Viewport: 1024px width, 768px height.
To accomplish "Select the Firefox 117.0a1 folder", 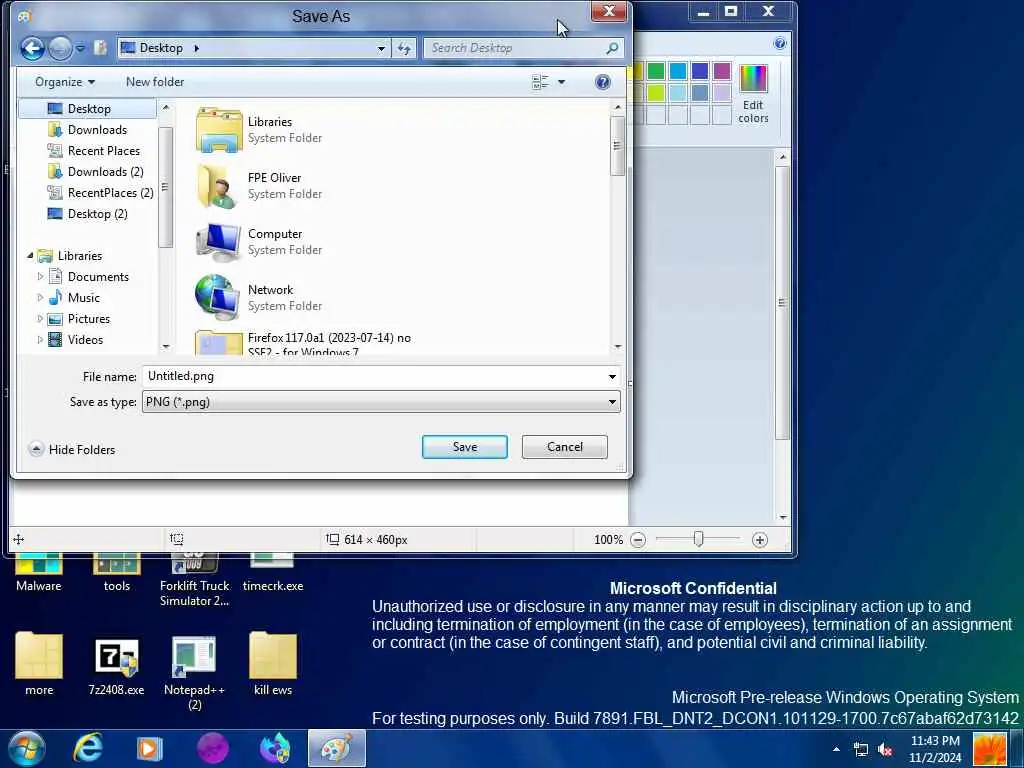I will pos(304,343).
